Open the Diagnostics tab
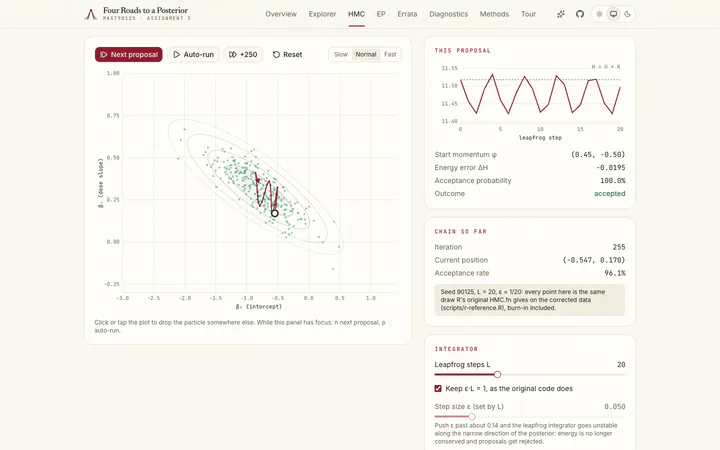The image size is (720, 450). coord(449,14)
